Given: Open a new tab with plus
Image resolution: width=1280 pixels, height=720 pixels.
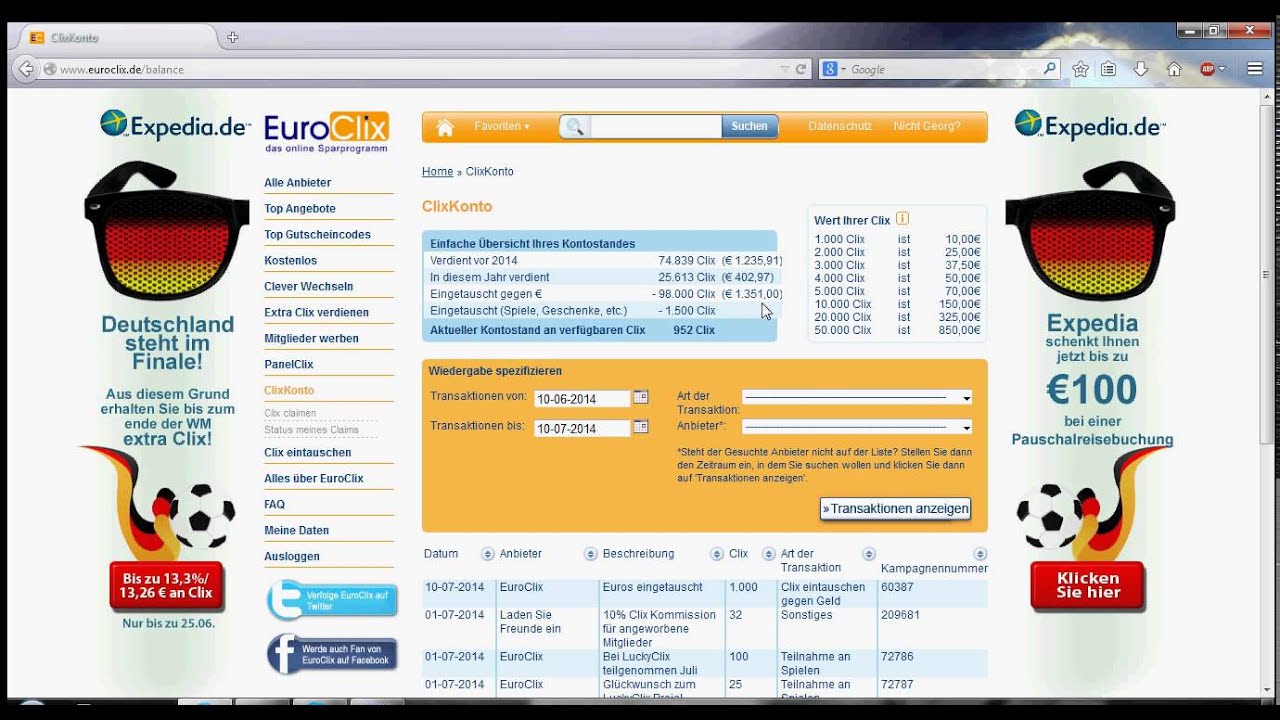Looking at the screenshot, I should pyautogui.click(x=233, y=37).
